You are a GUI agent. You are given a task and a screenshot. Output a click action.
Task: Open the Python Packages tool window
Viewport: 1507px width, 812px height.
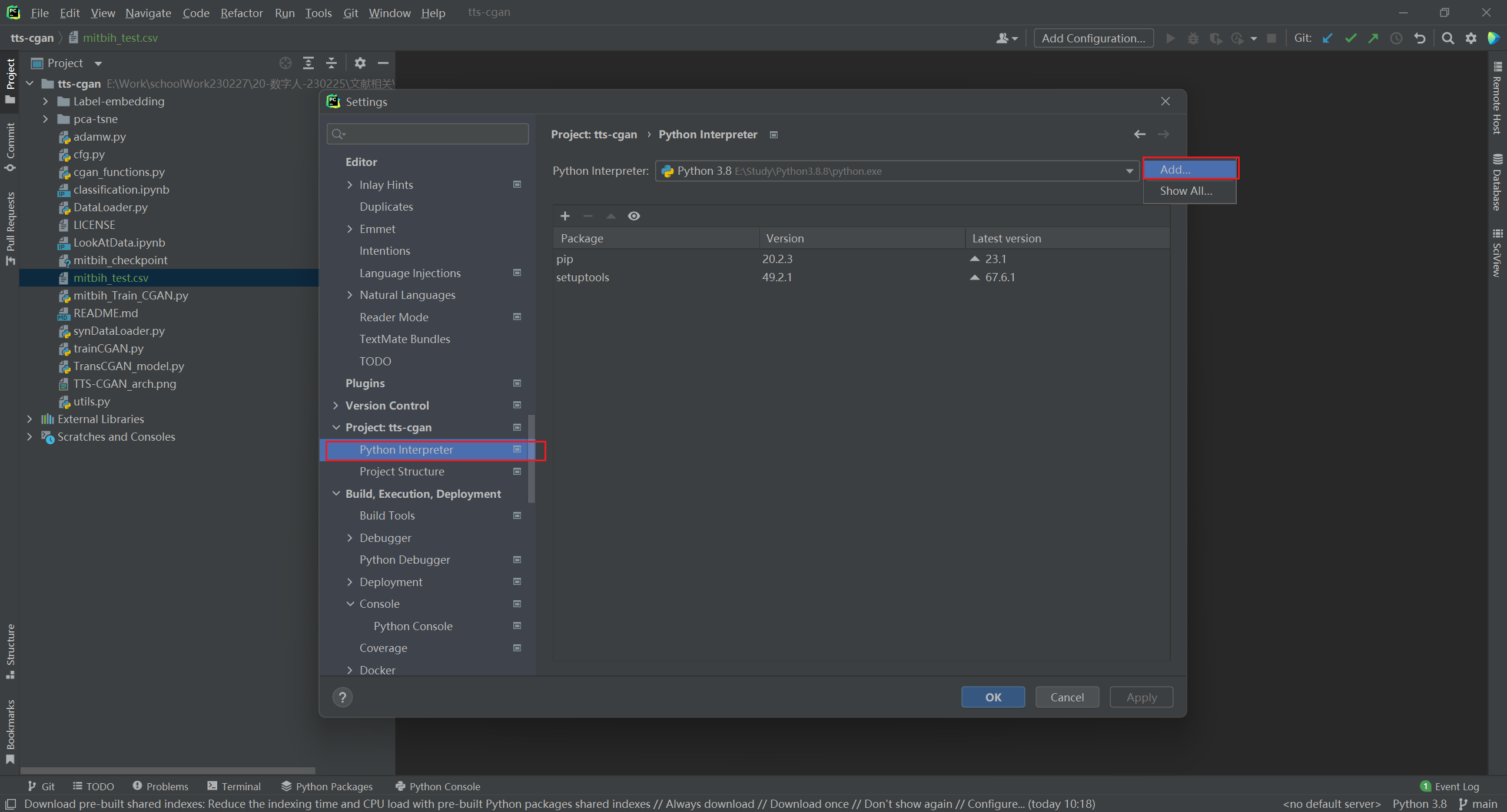coord(327,786)
